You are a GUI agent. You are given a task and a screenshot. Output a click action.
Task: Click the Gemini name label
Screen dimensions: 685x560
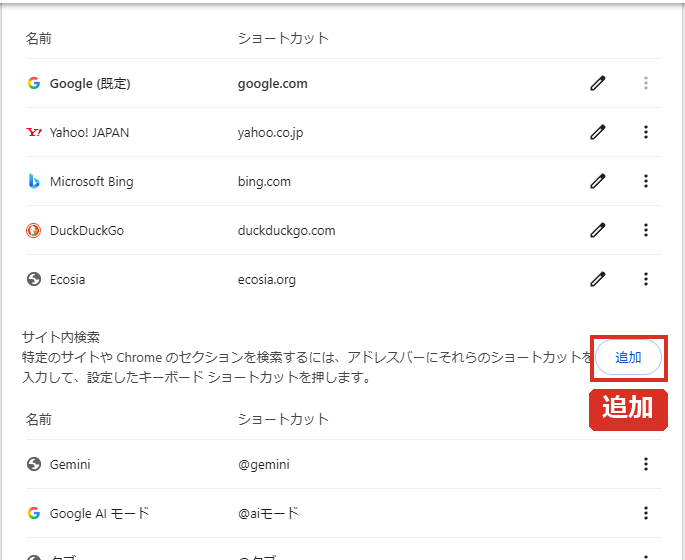70,464
